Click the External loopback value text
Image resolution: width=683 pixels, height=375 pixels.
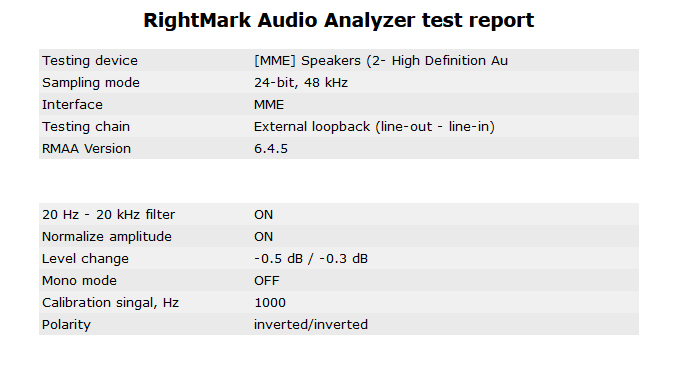point(374,127)
